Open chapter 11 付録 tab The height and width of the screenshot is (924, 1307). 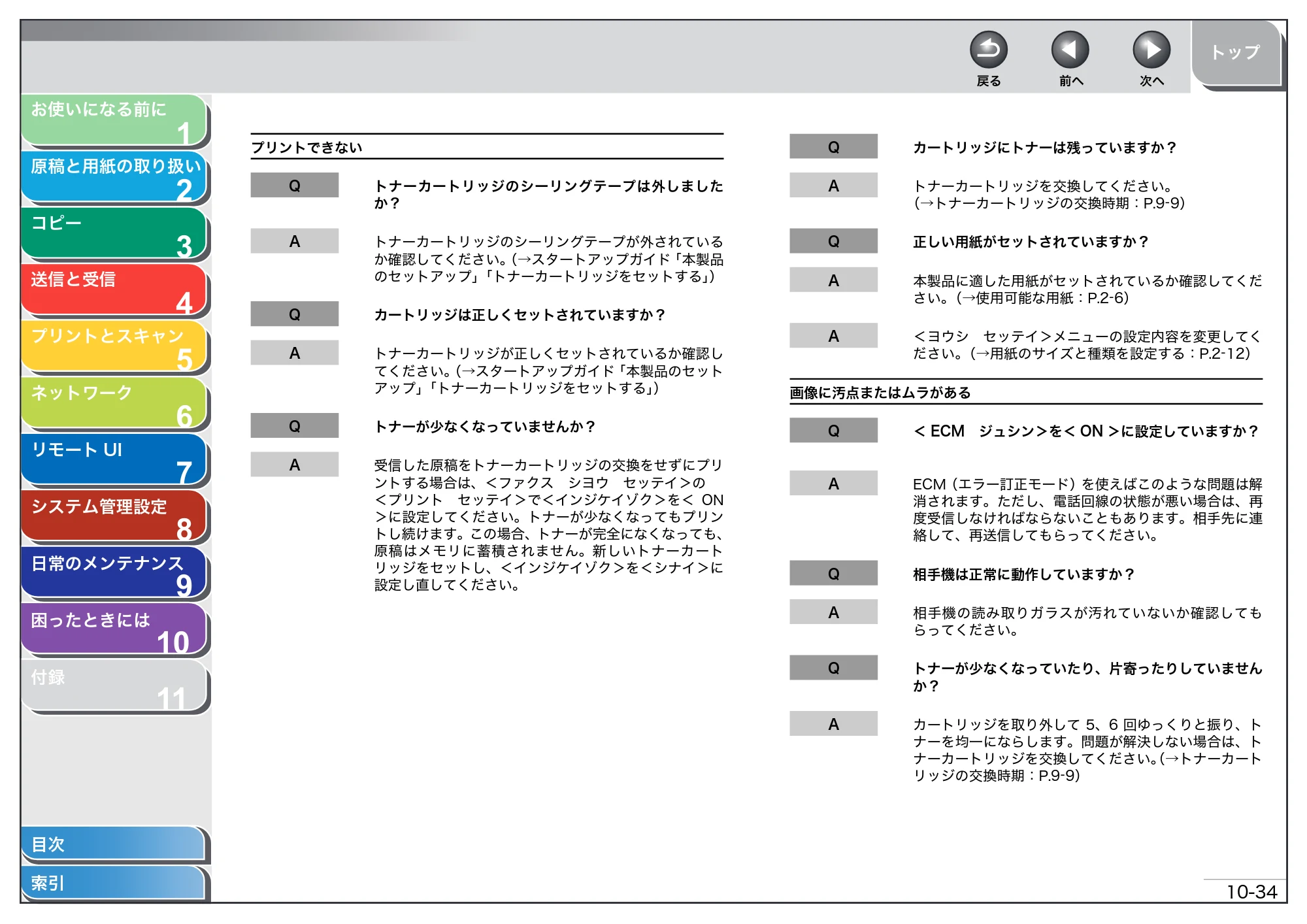point(114,686)
